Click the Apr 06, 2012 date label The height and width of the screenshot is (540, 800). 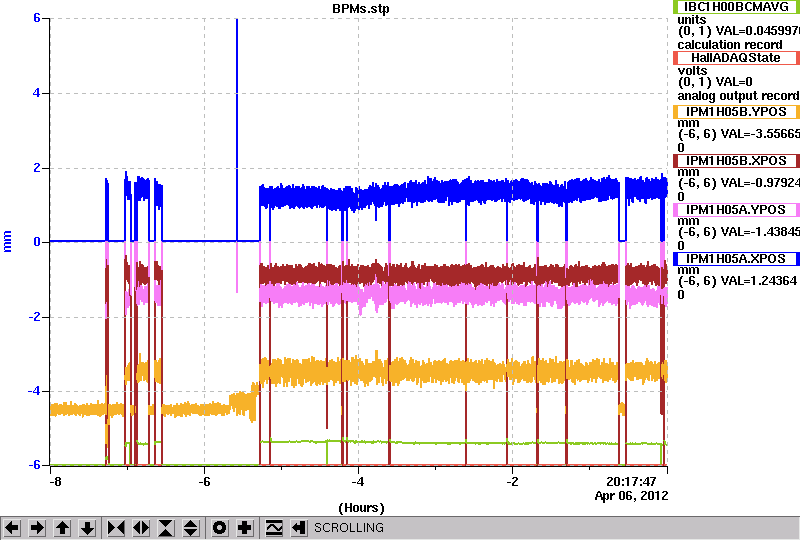631,496
